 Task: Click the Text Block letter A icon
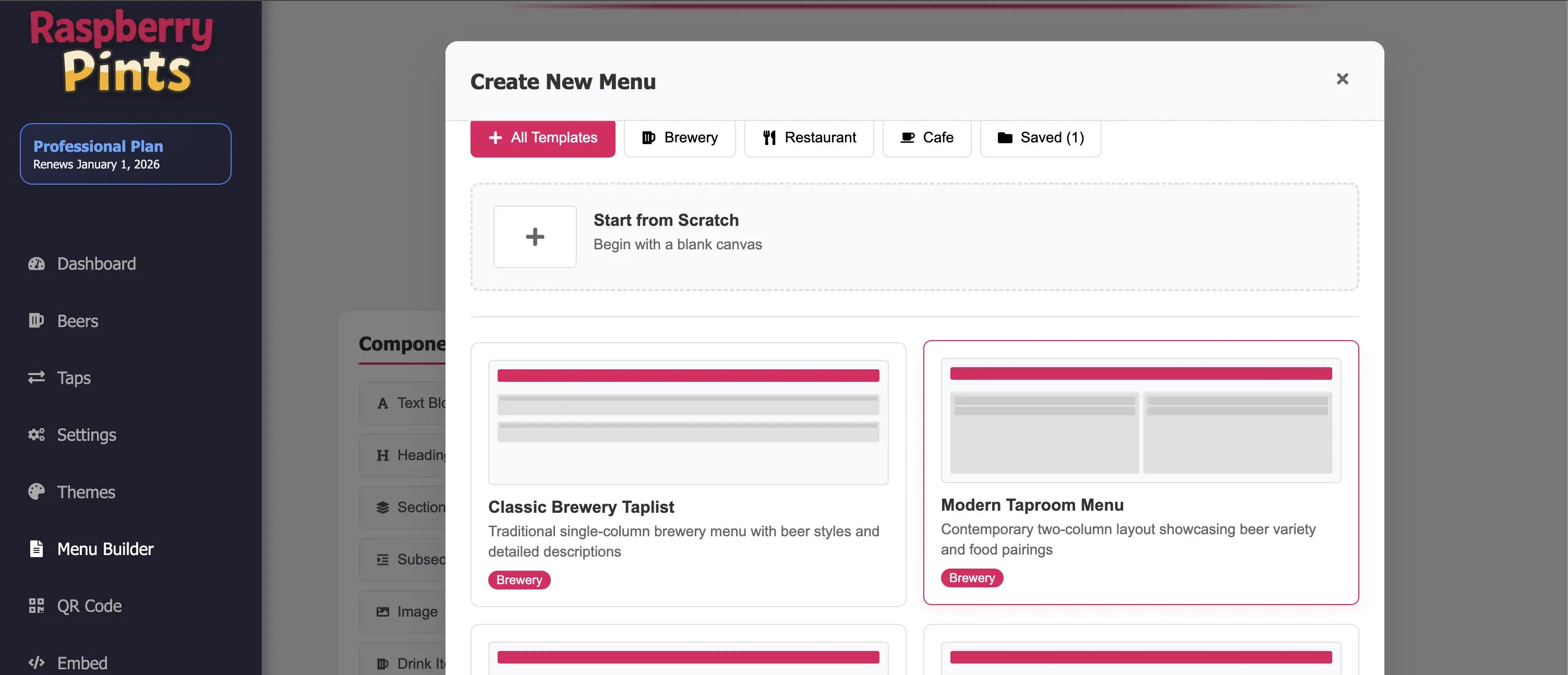pos(382,403)
